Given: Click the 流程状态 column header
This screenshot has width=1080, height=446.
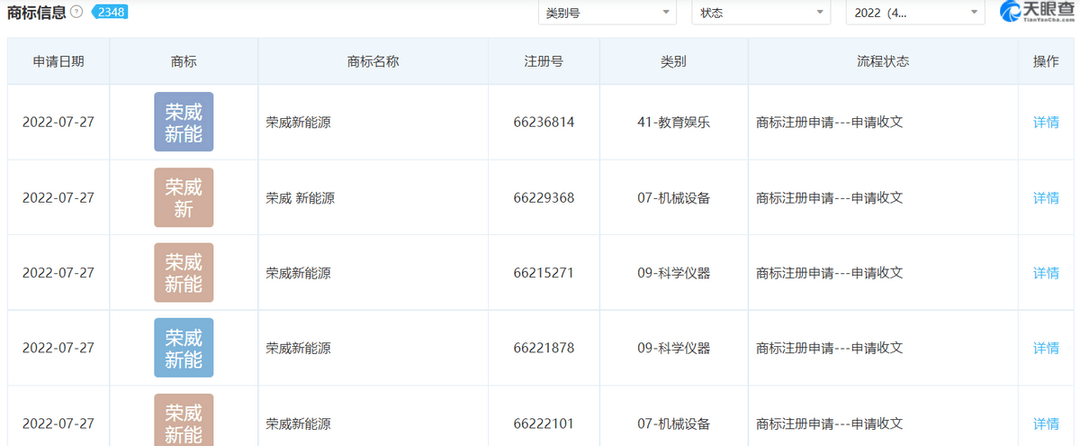Looking at the screenshot, I should pyautogui.click(x=883, y=61).
